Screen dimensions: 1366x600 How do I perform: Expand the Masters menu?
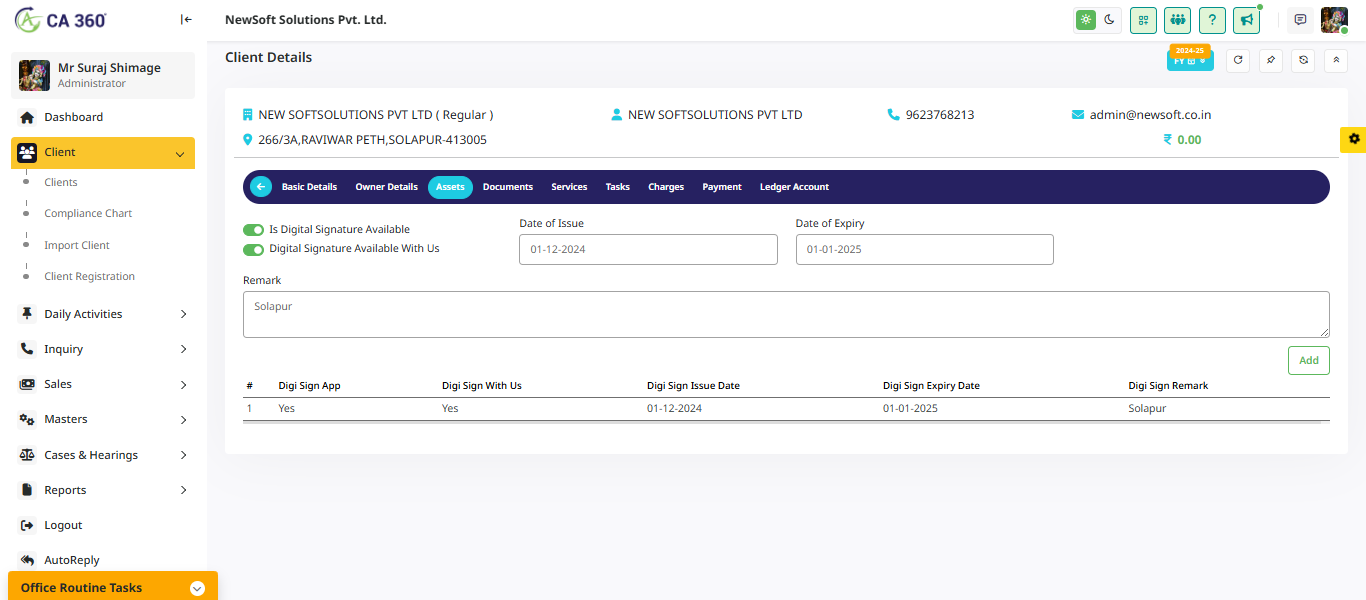103,419
